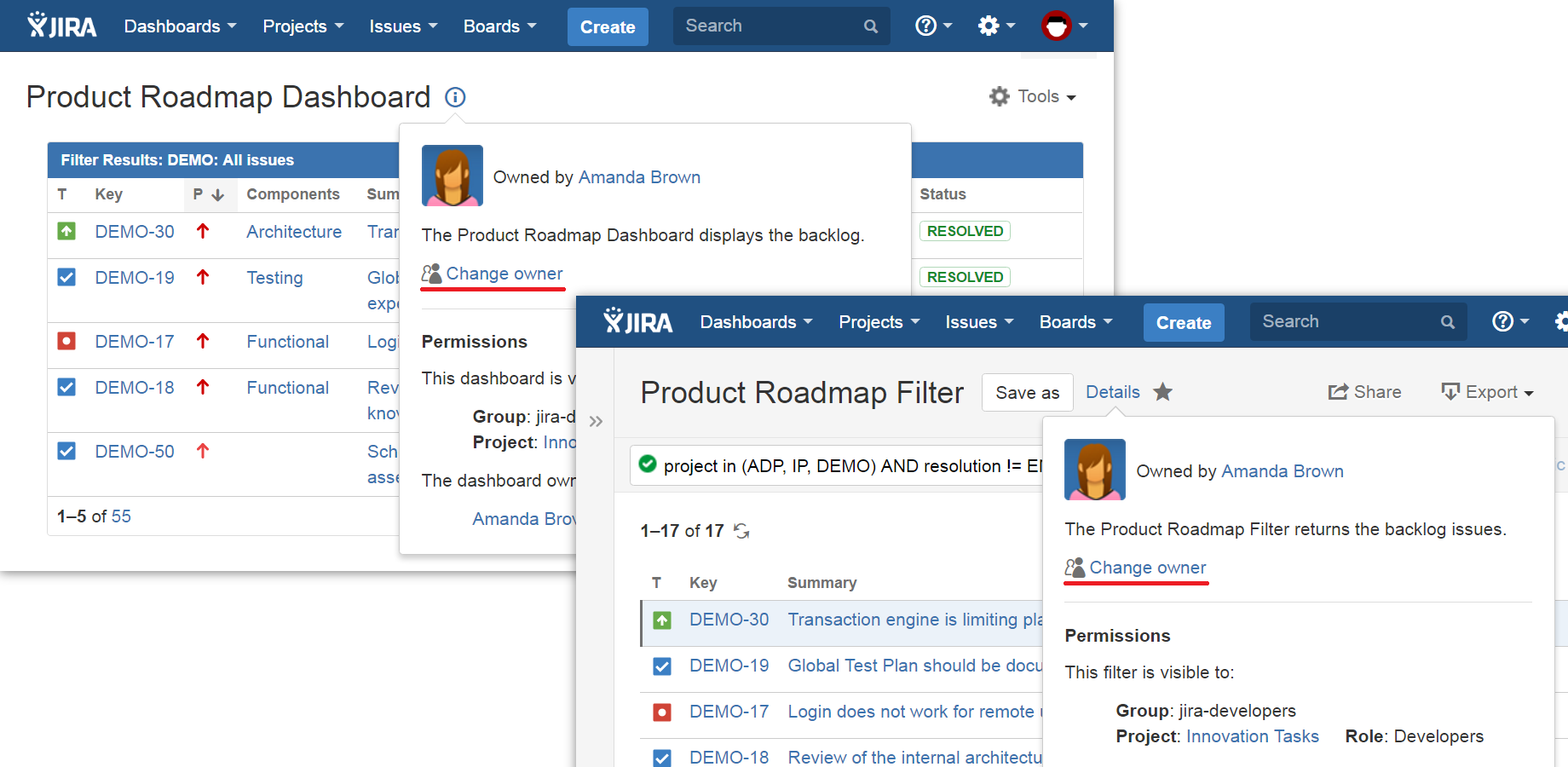
Task: Click total 55 issues link
Action: [121, 516]
